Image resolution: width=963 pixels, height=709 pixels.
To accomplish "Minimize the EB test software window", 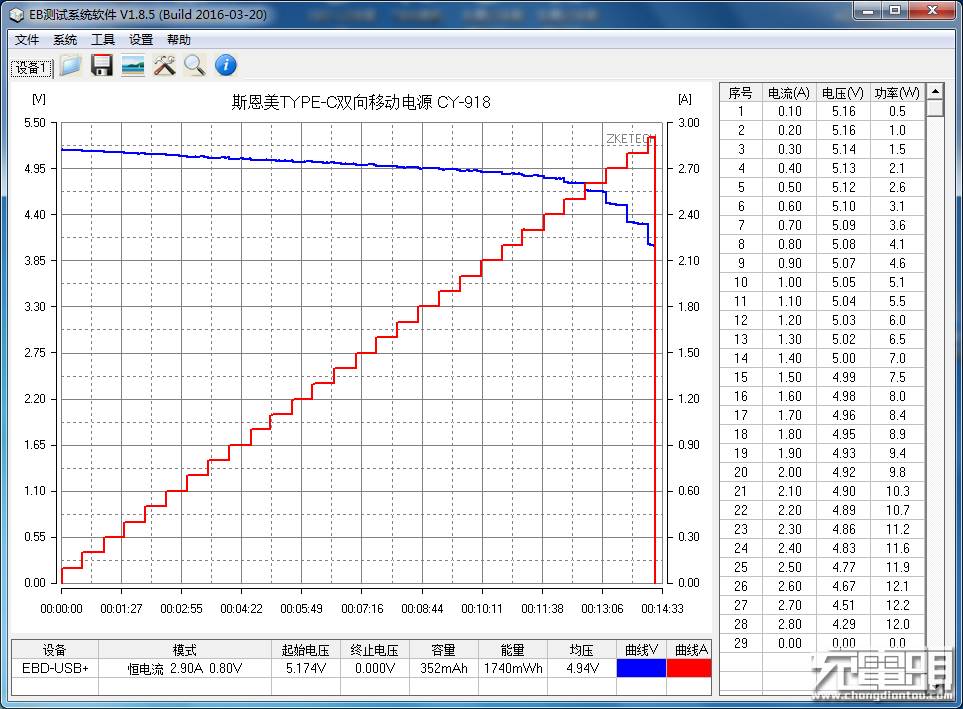I will coord(868,10).
